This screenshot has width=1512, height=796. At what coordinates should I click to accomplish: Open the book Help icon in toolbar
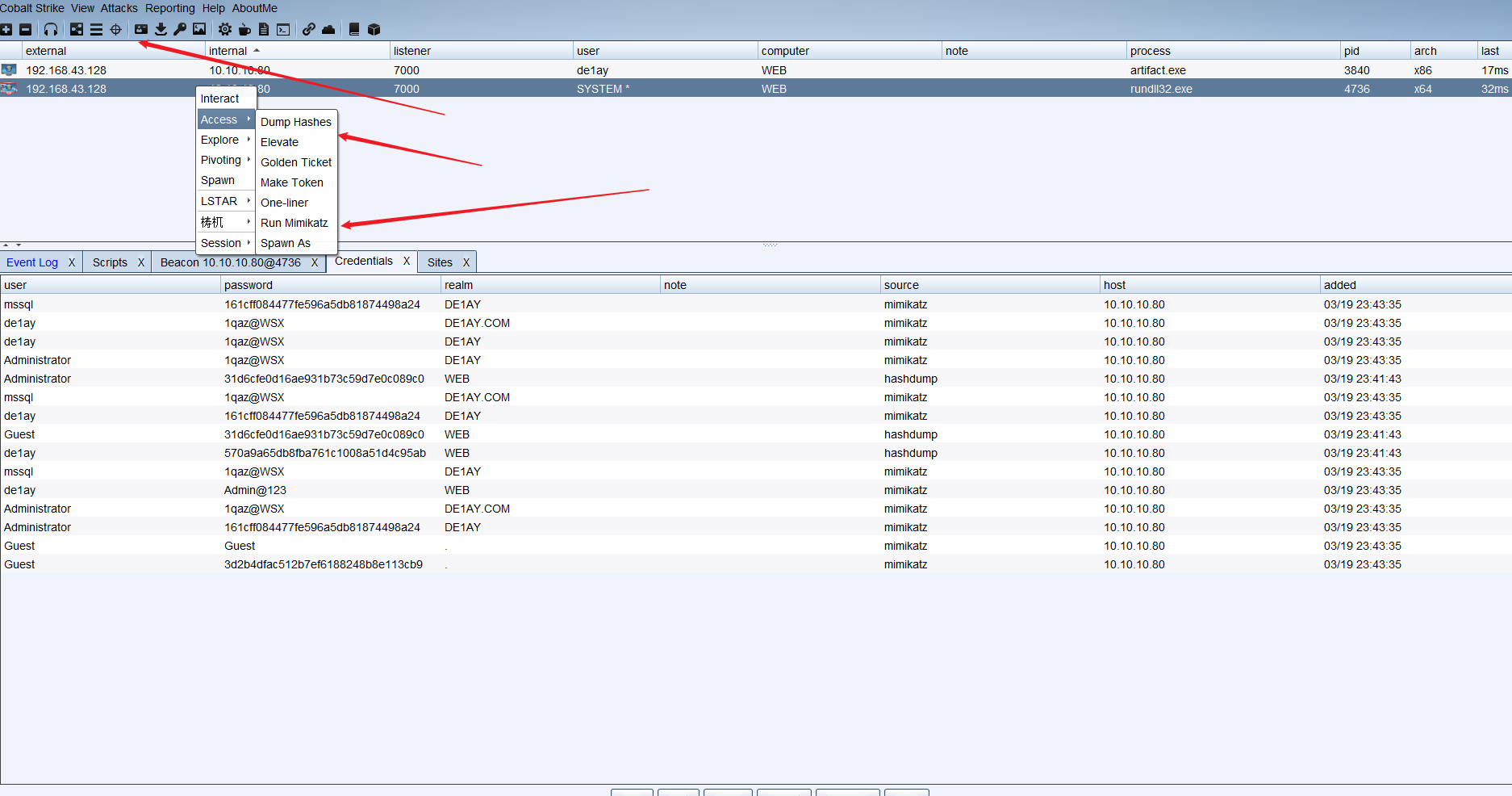pyautogui.click(x=354, y=30)
